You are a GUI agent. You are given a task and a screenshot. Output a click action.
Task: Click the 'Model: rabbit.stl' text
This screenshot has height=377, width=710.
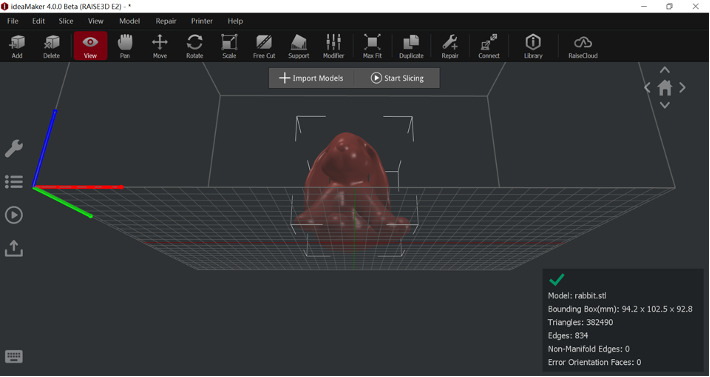[x=577, y=296]
